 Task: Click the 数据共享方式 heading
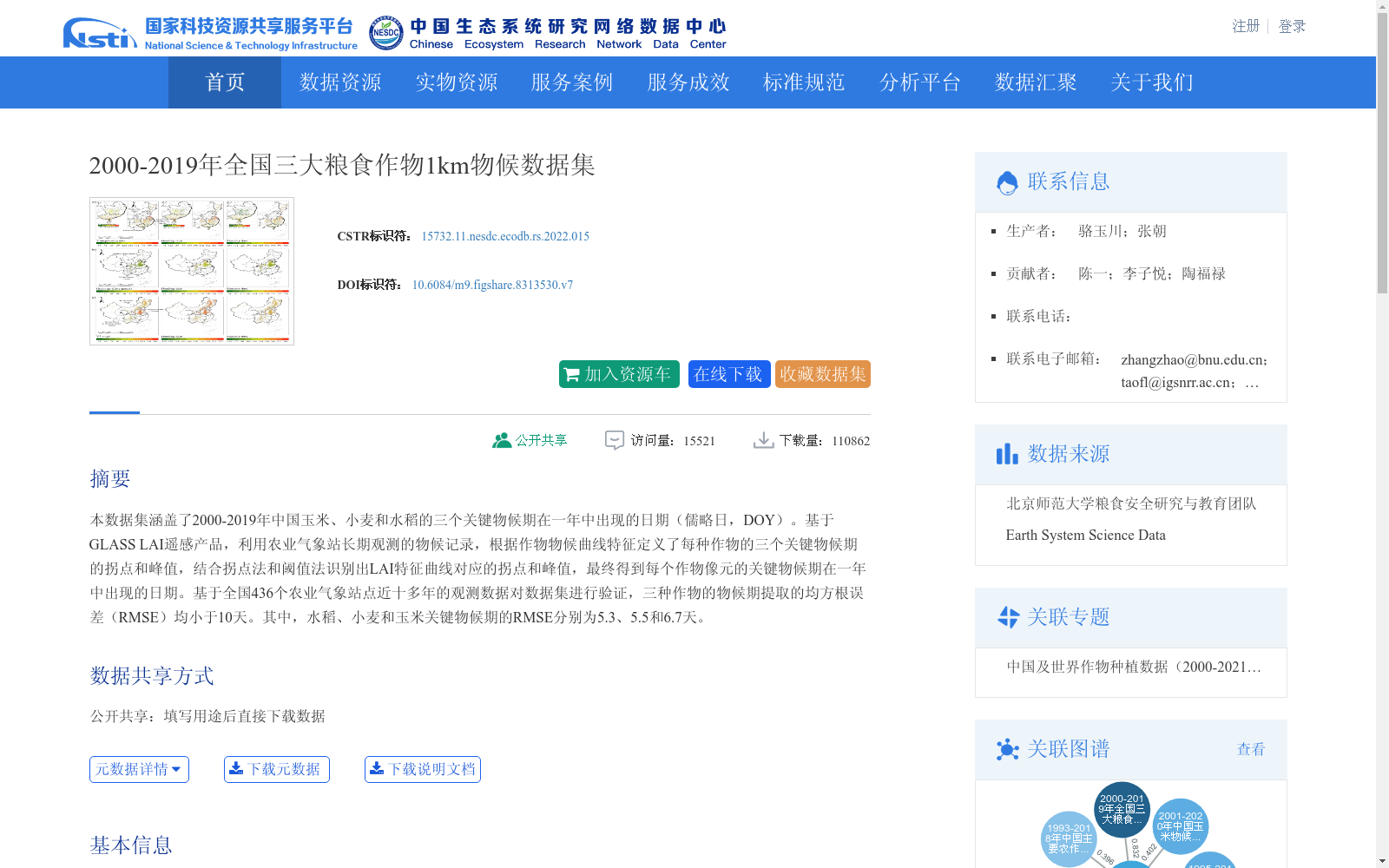[152, 676]
